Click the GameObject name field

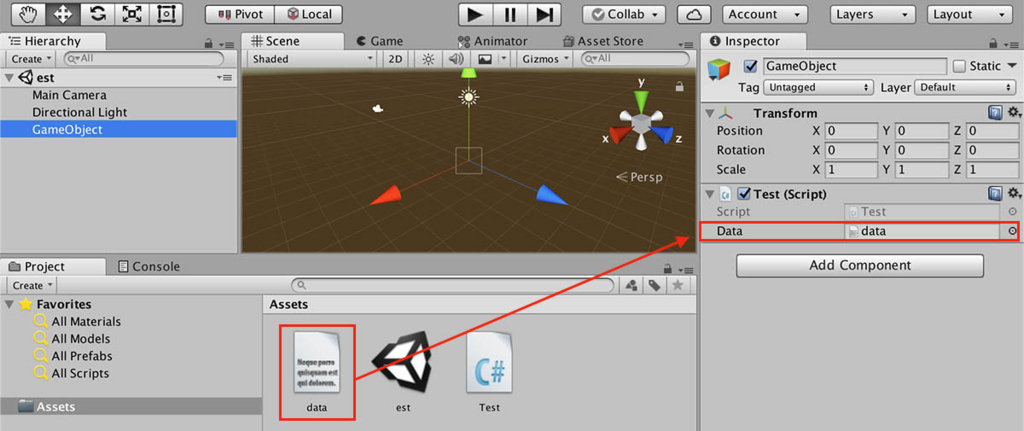pos(854,66)
